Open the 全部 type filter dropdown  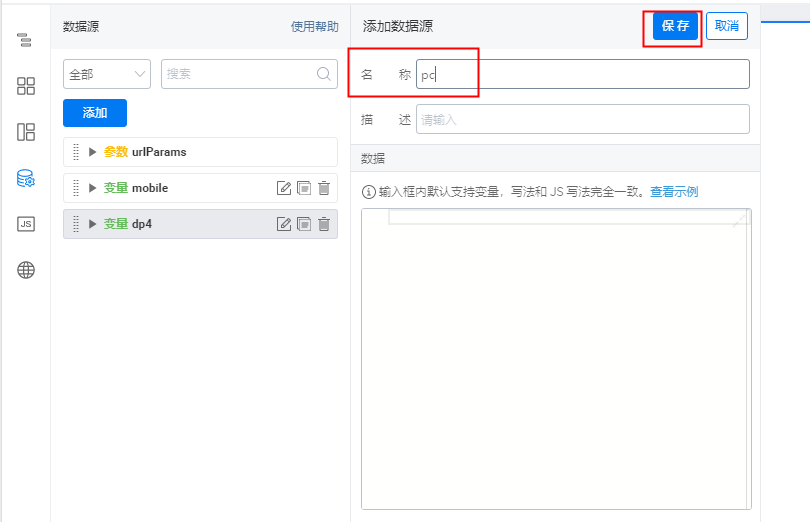point(106,74)
